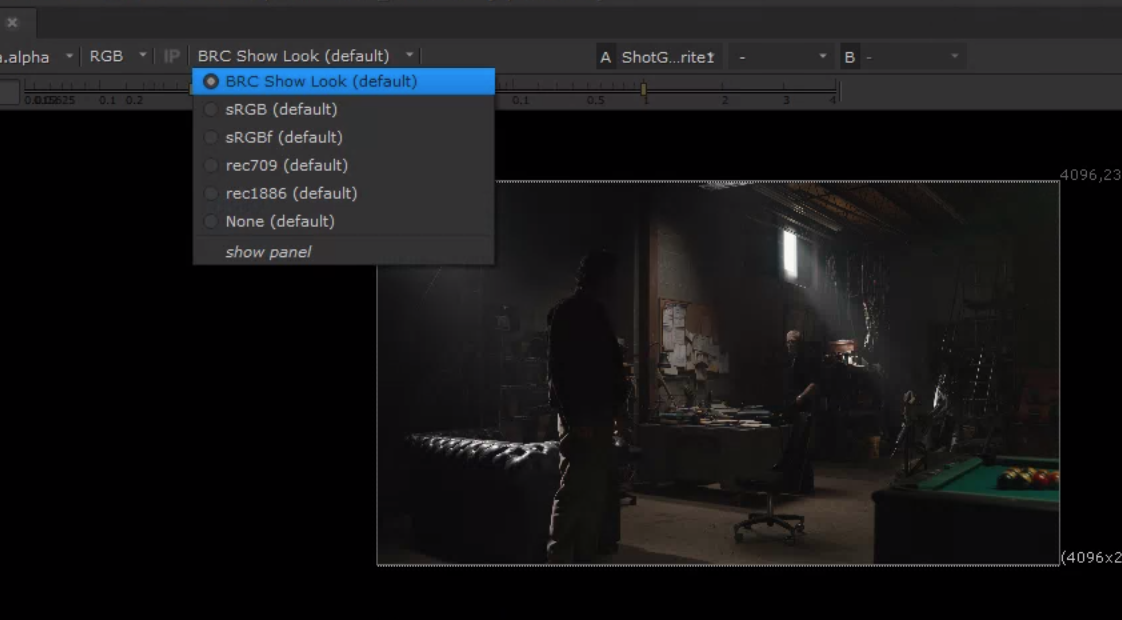Switch viewer process to rec709 (default)
Screen dimensions: 1122x620
pos(286,165)
